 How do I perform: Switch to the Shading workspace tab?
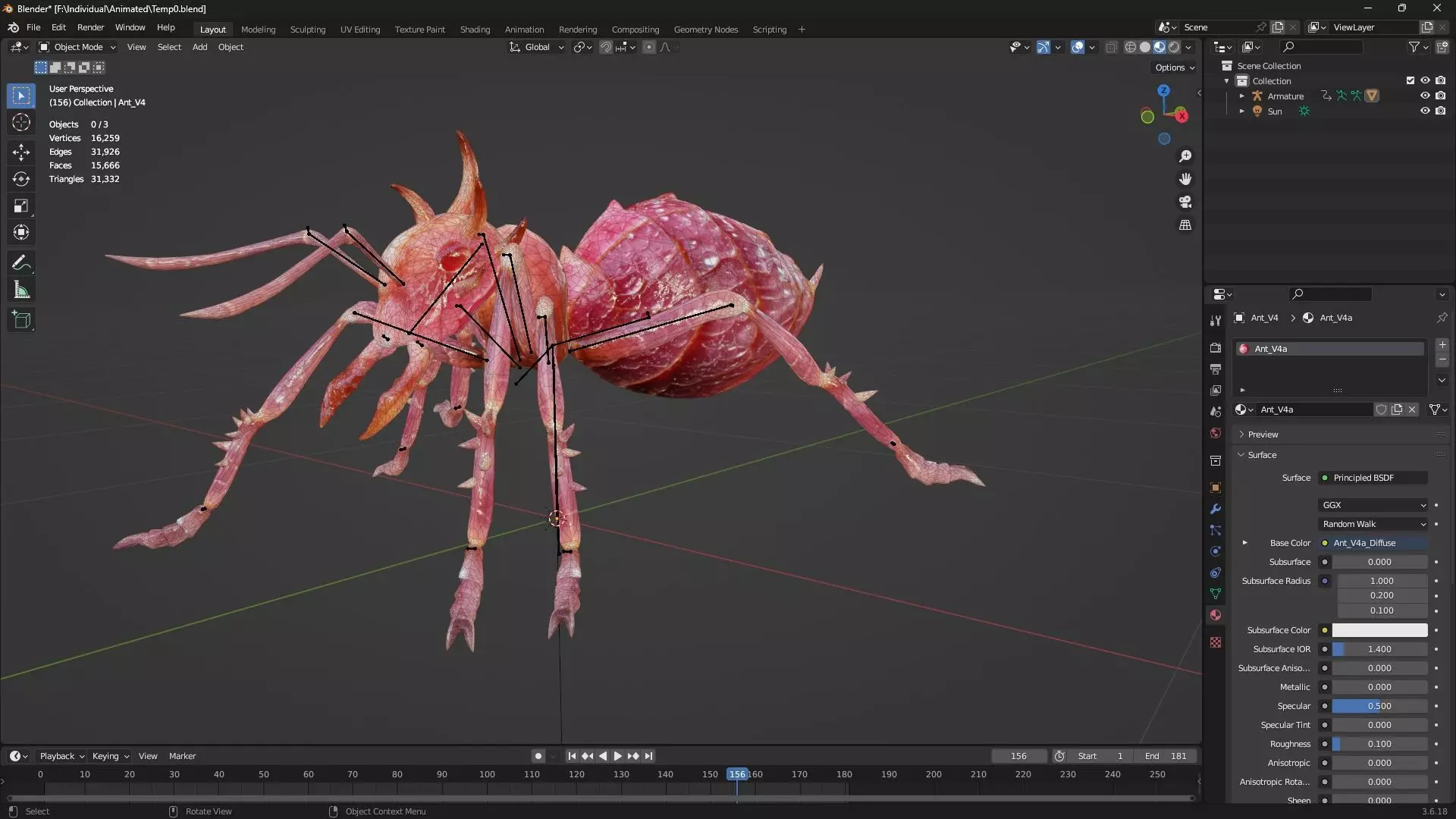475,30
